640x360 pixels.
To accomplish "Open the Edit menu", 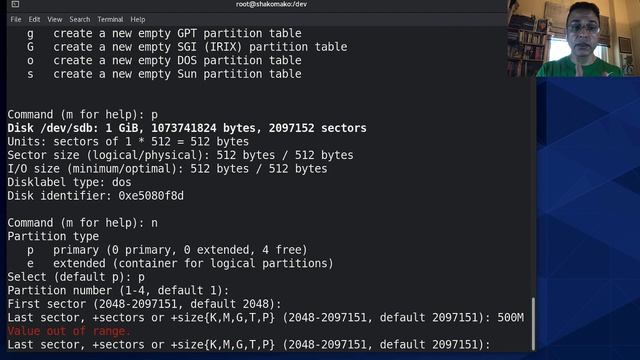I will [x=34, y=19].
